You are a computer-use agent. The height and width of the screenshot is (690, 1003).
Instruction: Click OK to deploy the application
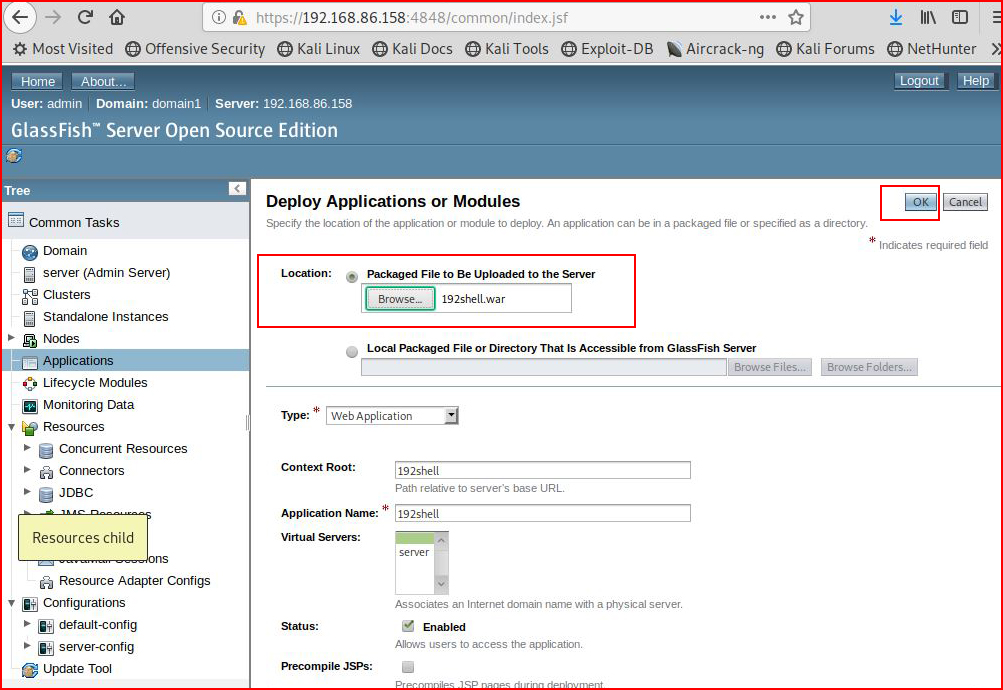[920, 202]
